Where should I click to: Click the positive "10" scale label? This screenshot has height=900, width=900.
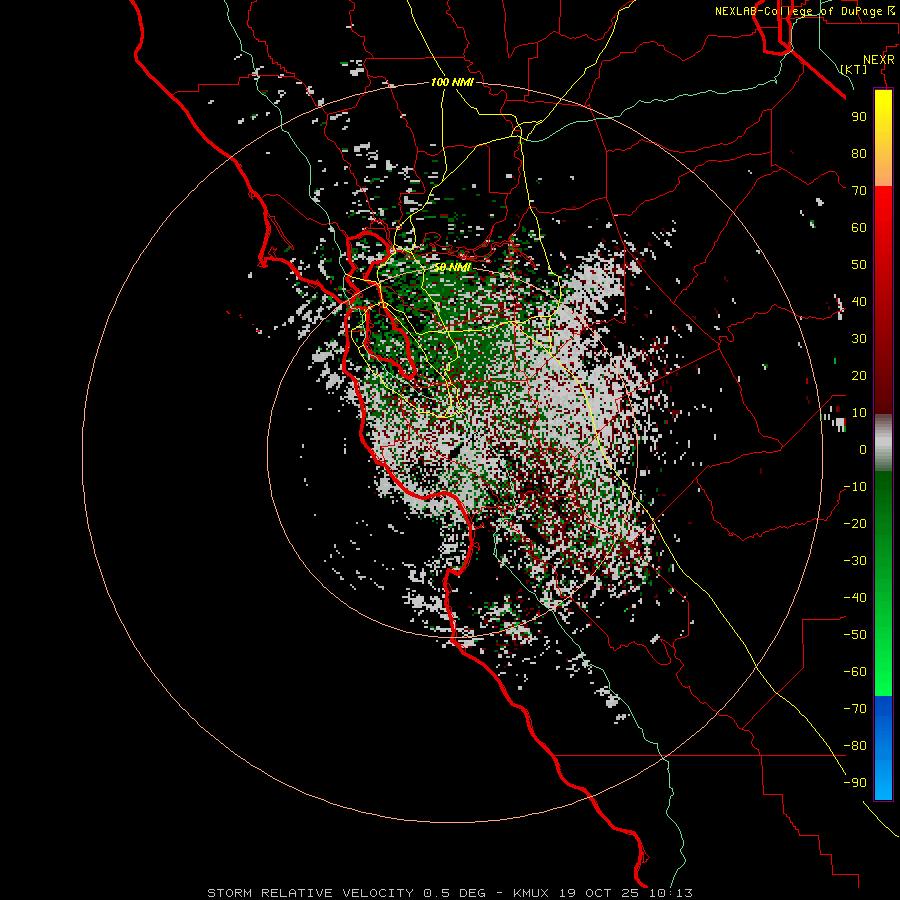click(859, 413)
